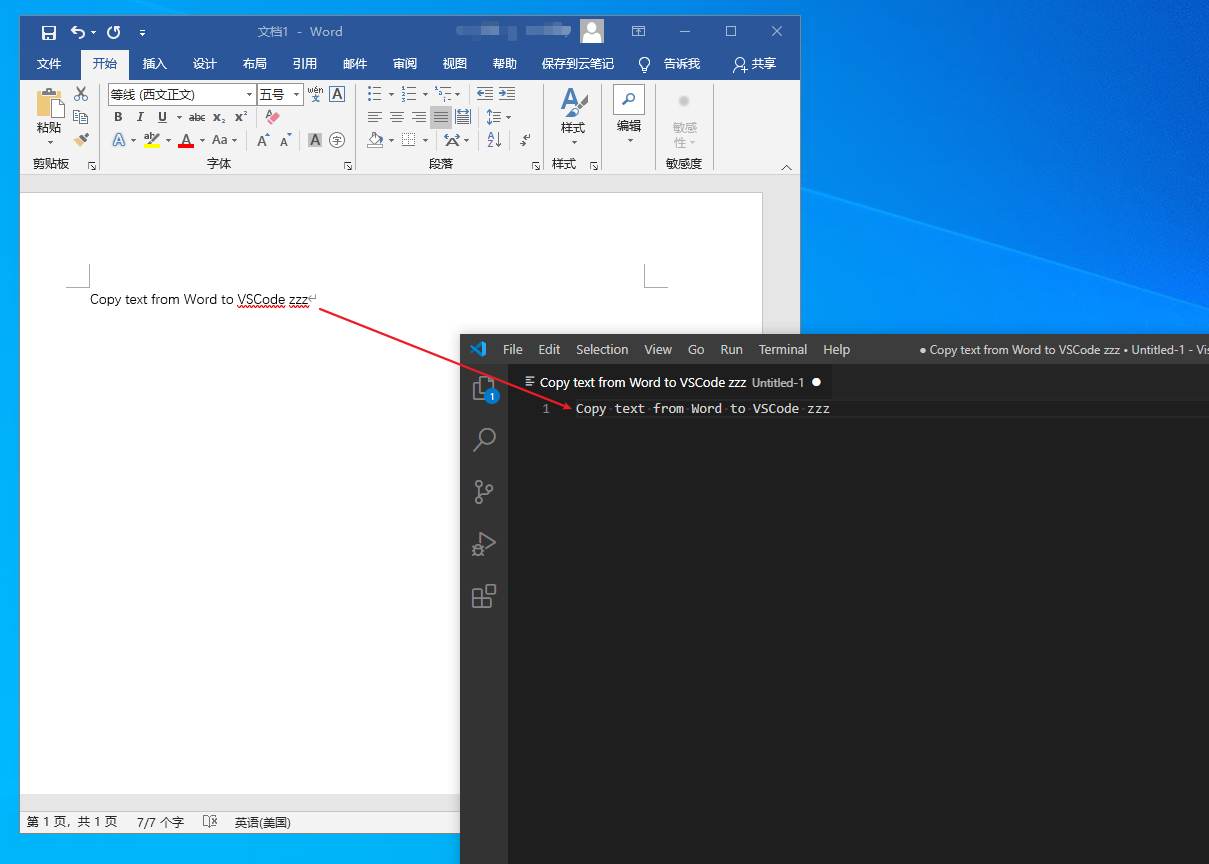Align text left in Word

click(x=375, y=117)
